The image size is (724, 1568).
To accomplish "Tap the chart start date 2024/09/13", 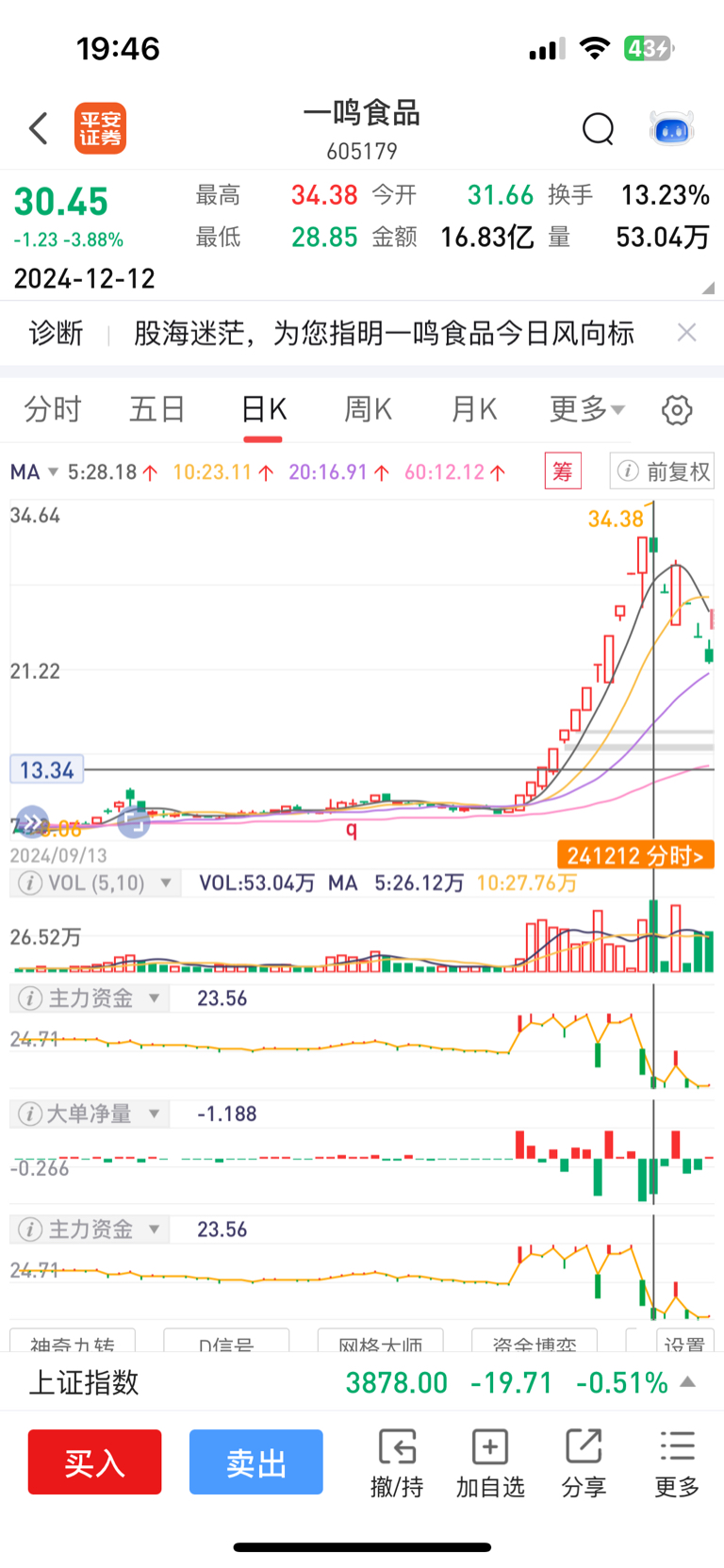I will point(58,855).
